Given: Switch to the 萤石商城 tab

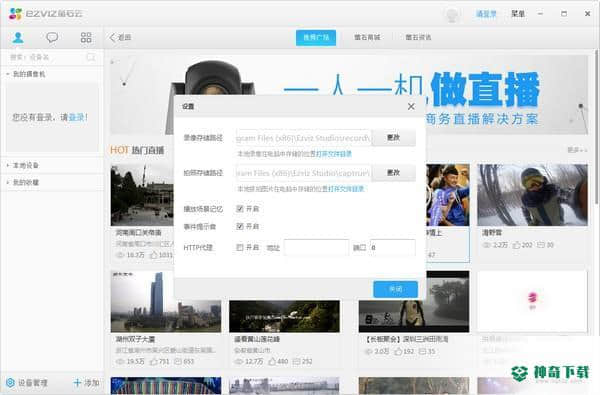Looking at the screenshot, I should pyautogui.click(x=367, y=38).
